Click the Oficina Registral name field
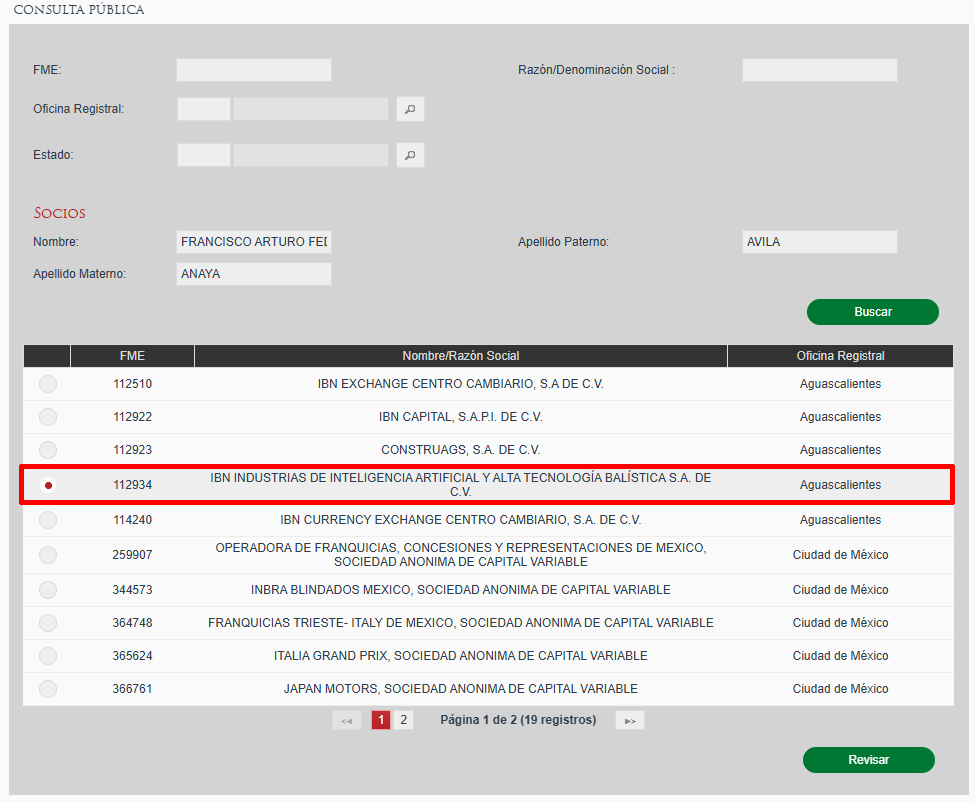Viewport: 975px width, 802px height. 311,109
